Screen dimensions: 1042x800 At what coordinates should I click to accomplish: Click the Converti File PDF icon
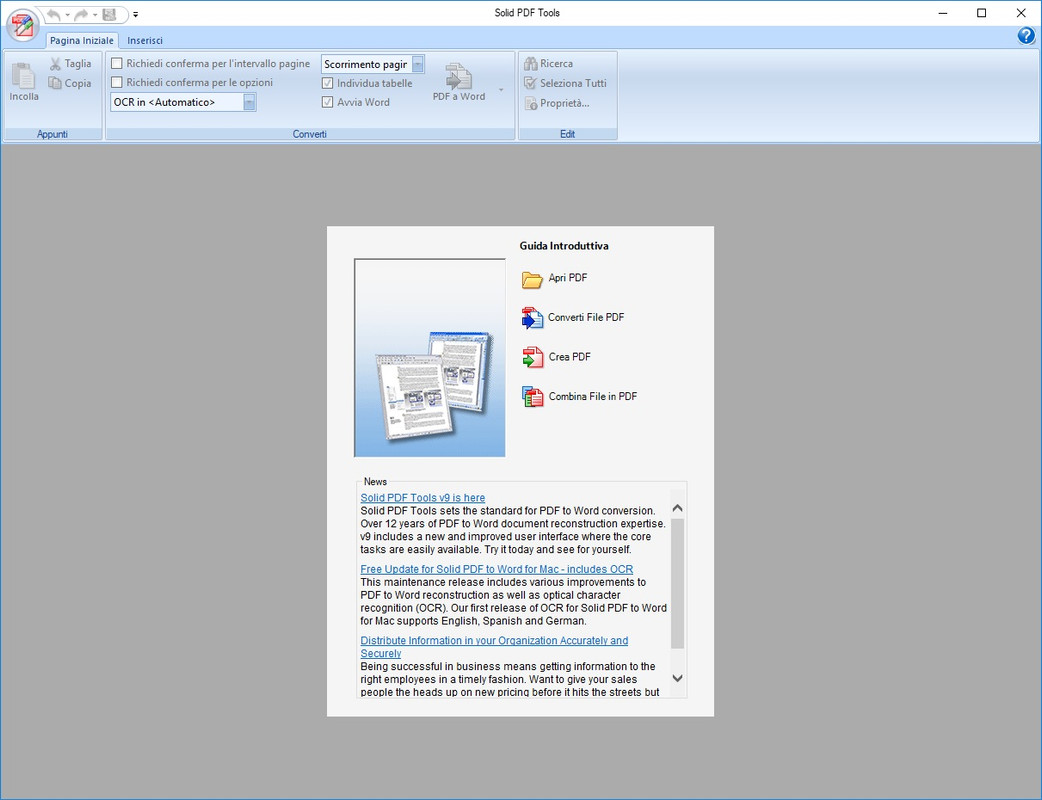pyautogui.click(x=532, y=318)
